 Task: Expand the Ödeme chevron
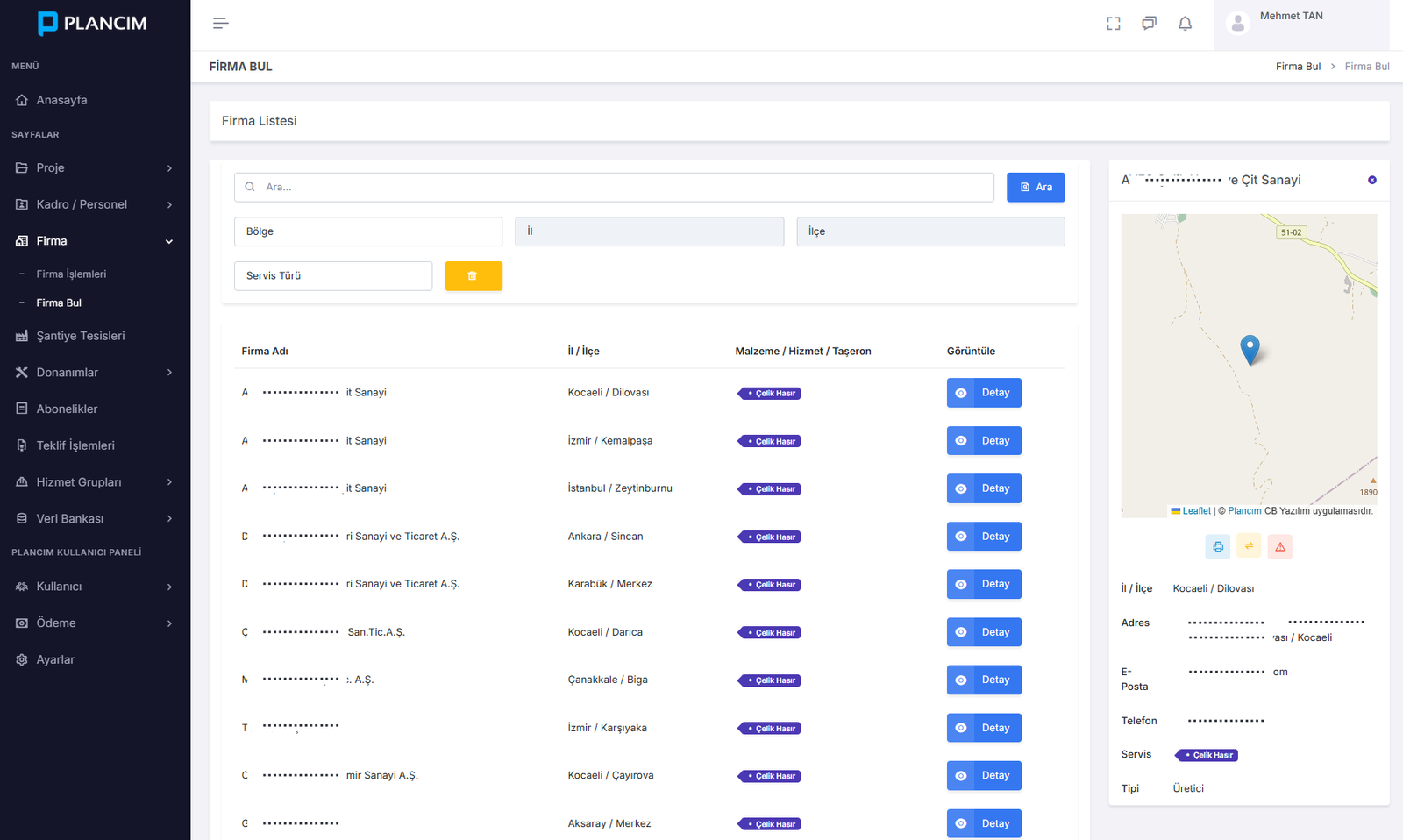coord(169,623)
